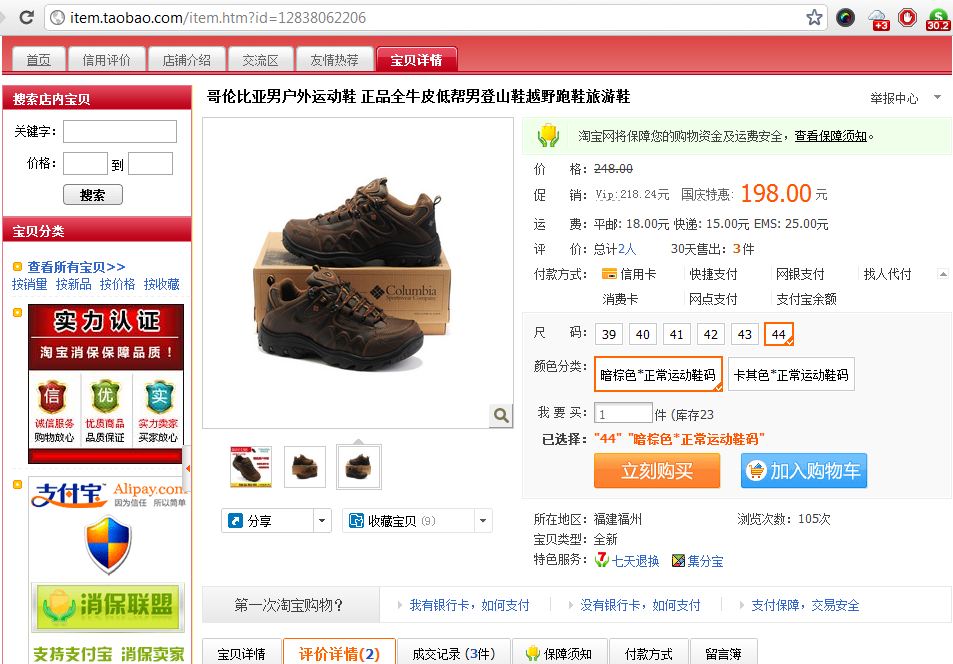Viewport: 953px width, 664px height.
Task: Click the yellow tulip guarantee icon
Action: coord(548,135)
